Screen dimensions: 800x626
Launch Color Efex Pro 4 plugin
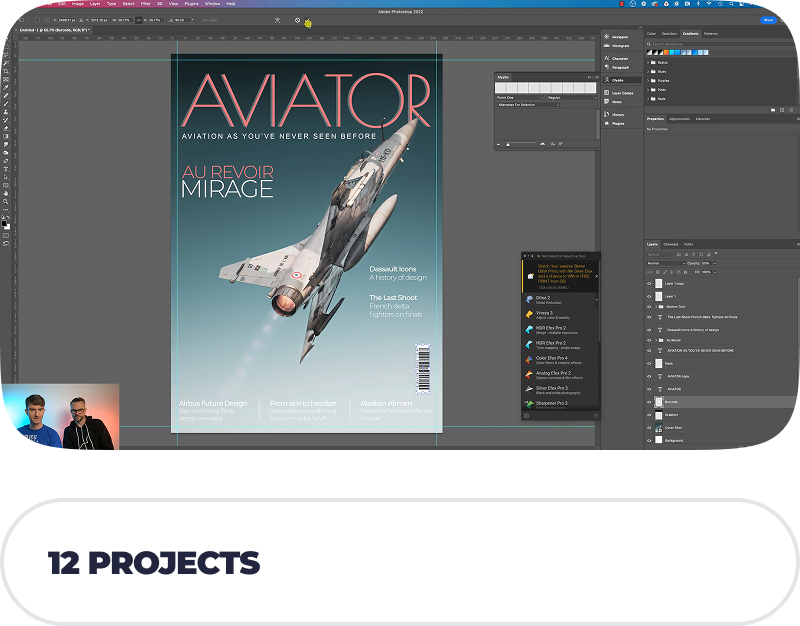pos(560,360)
